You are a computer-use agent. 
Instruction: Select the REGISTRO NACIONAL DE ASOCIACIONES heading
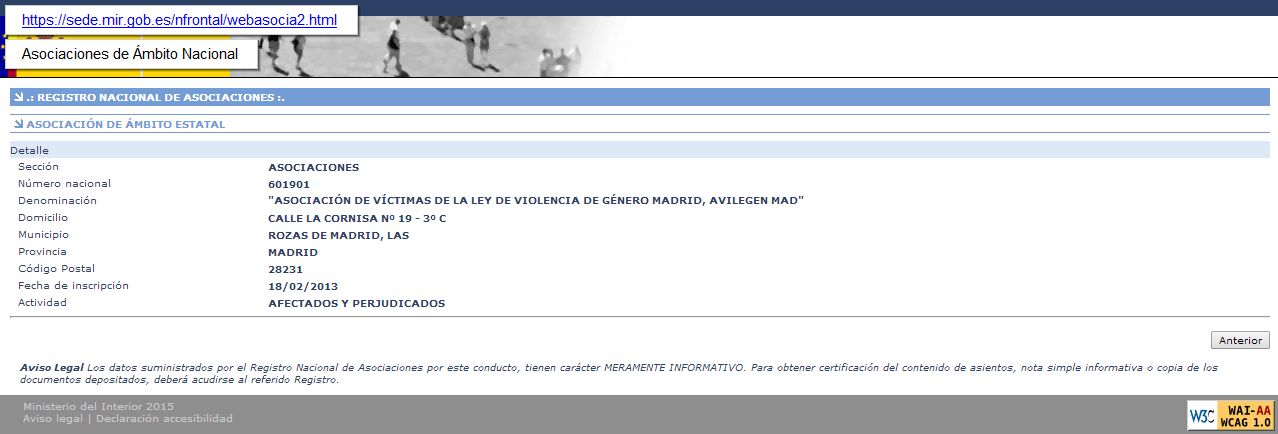tap(156, 98)
